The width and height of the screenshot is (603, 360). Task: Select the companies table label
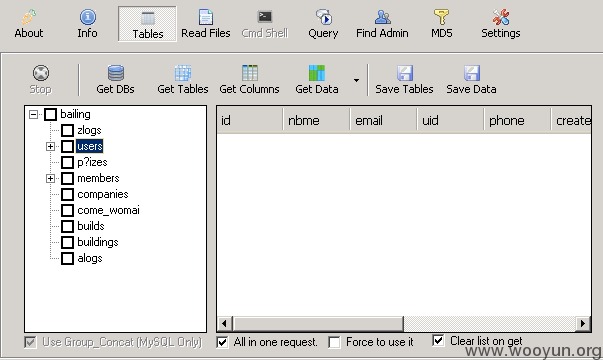pos(103,194)
